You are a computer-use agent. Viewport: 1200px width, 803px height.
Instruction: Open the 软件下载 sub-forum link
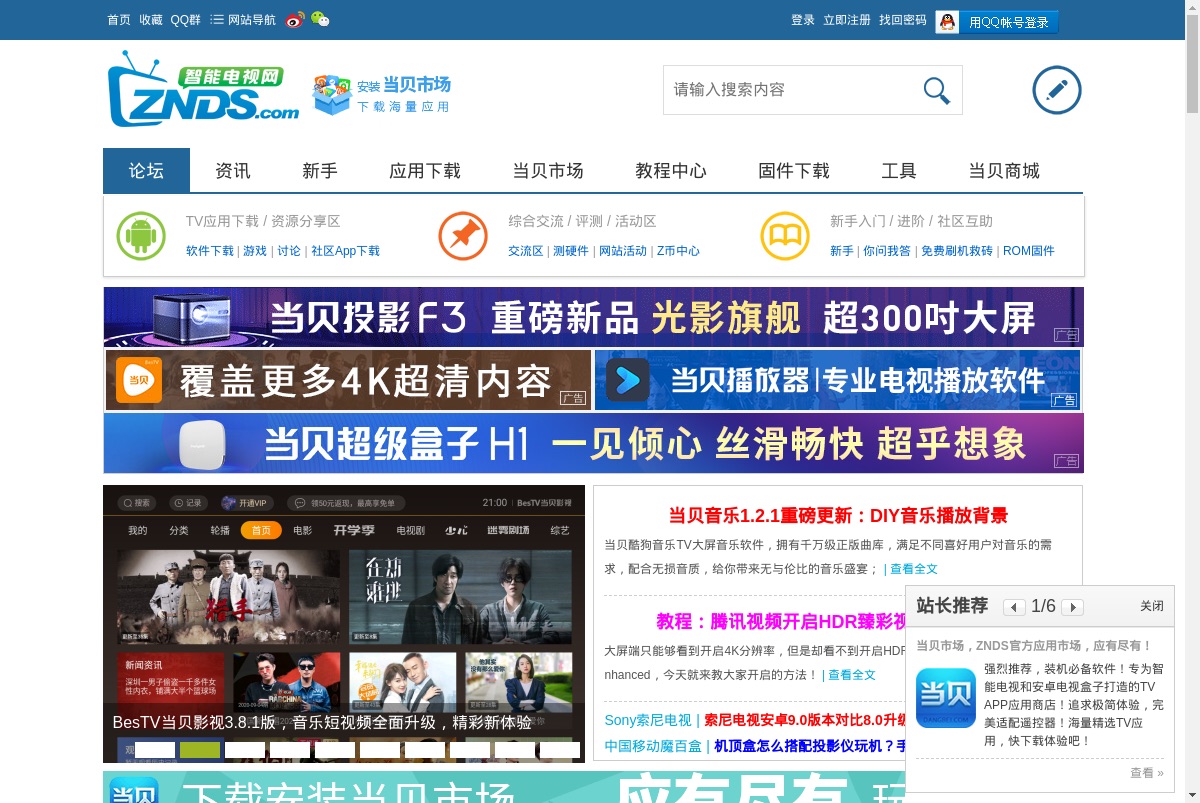[210, 251]
